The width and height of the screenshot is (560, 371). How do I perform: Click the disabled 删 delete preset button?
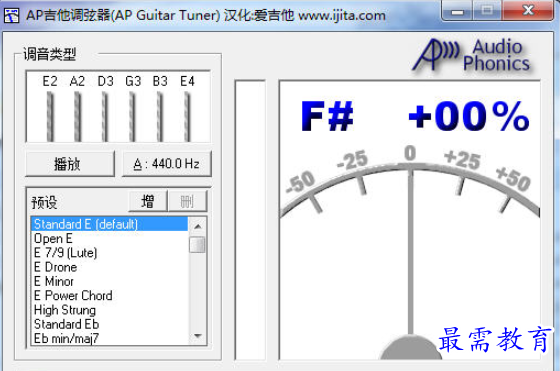pos(188,201)
